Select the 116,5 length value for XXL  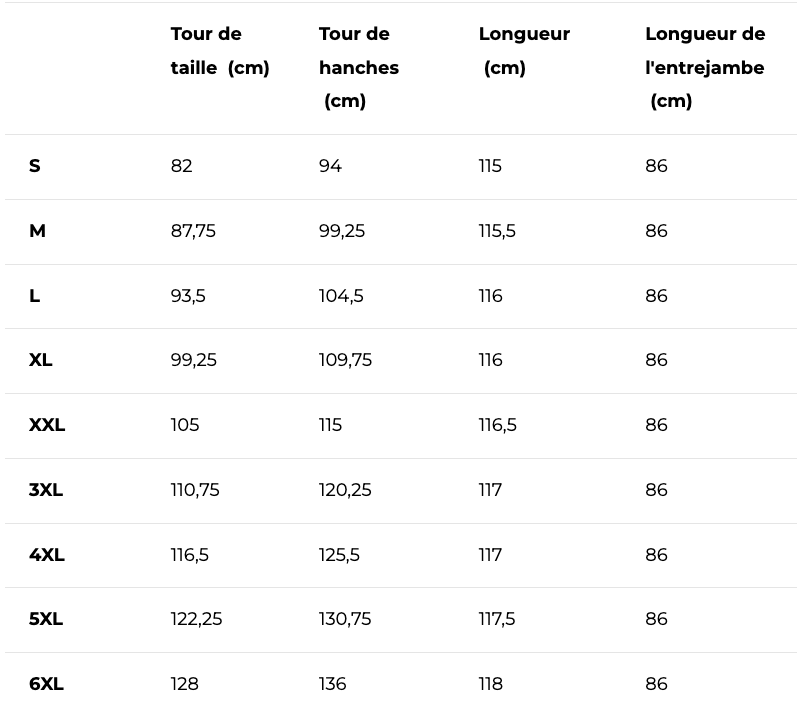[x=497, y=425]
